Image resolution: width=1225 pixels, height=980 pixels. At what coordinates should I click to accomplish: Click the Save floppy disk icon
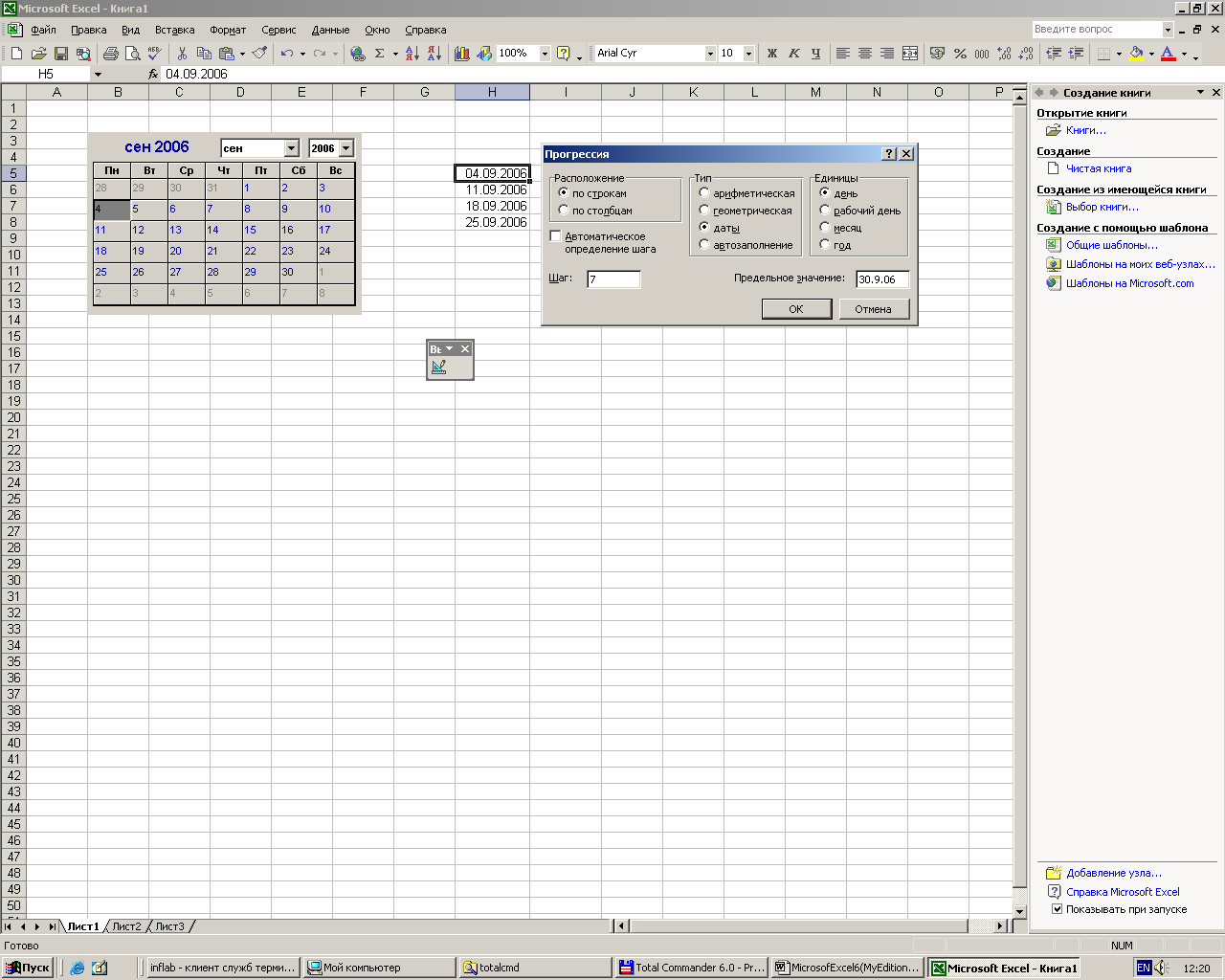click(x=60, y=54)
